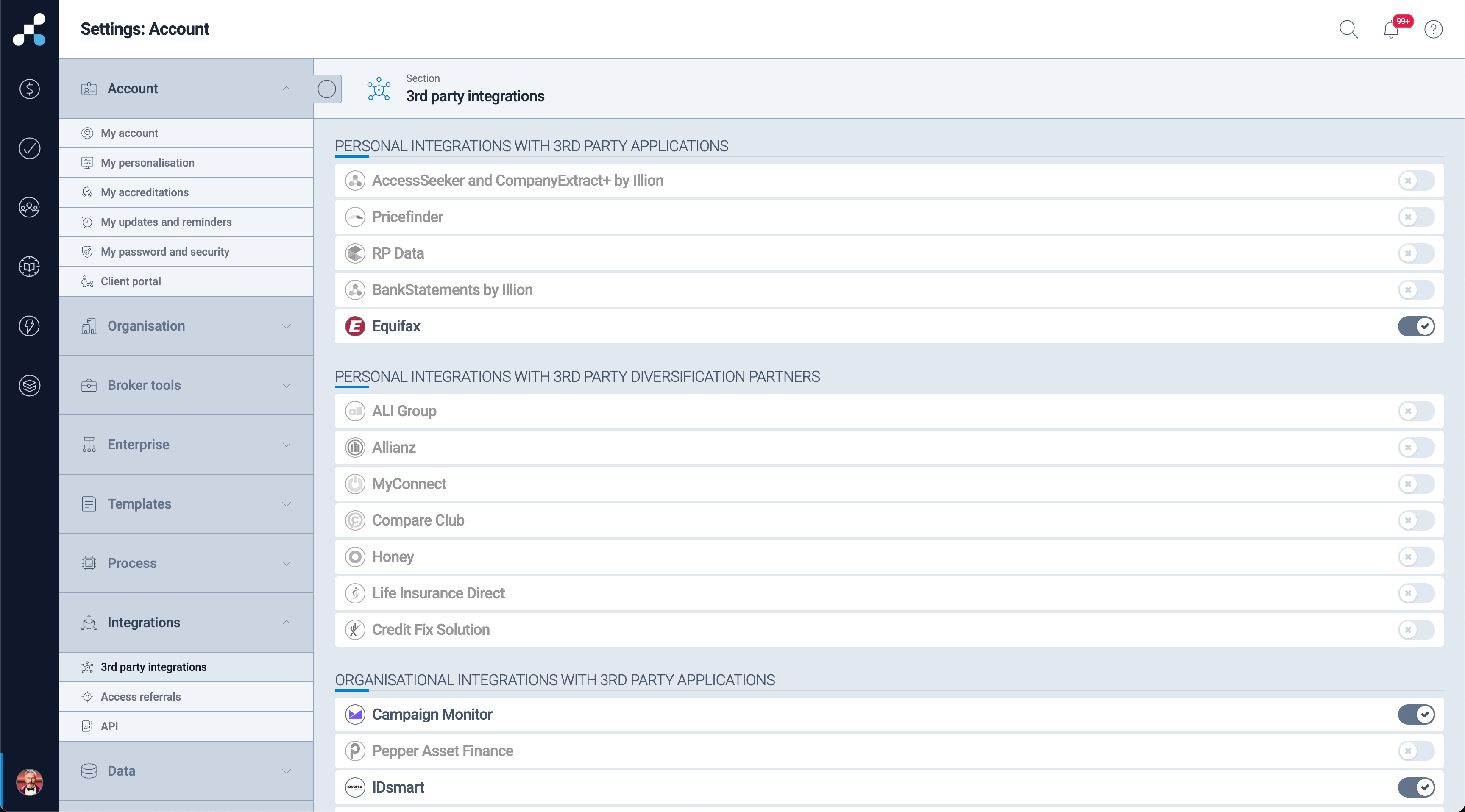Open My accreditations menu item
This screenshot has width=1465, height=812.
pyautogui.click(x=186, y=192)
